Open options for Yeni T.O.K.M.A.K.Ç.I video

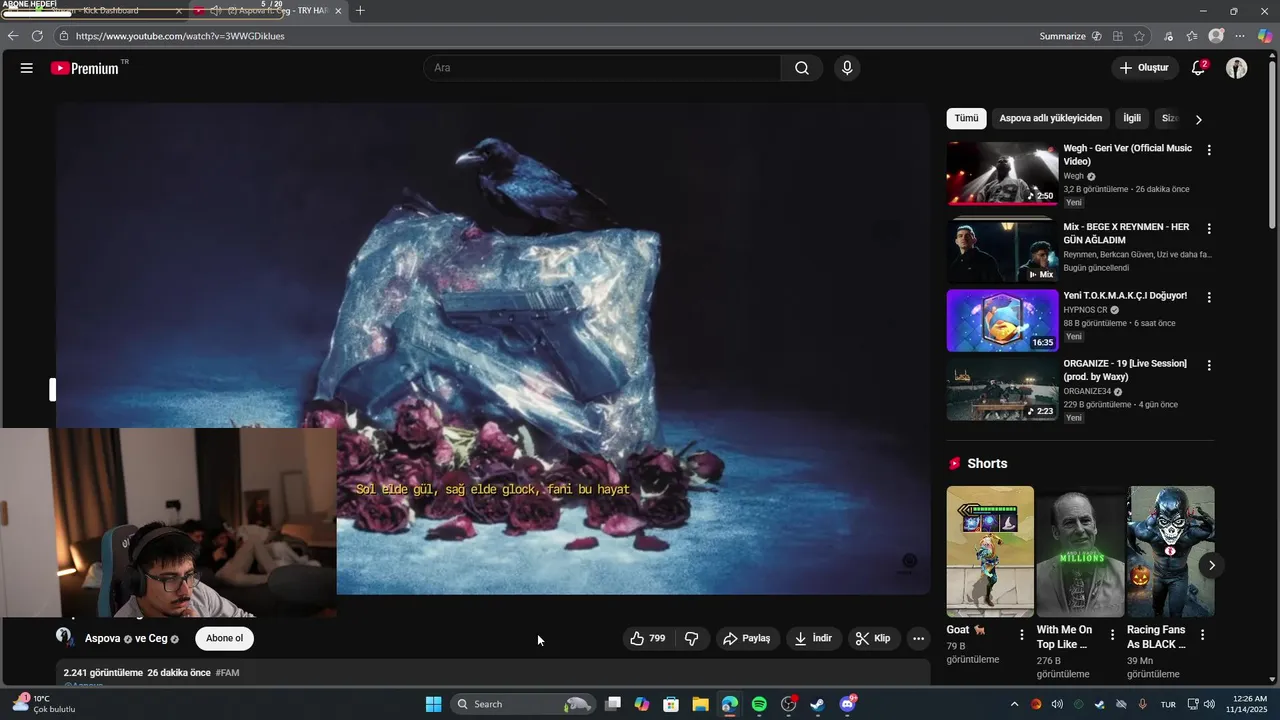click(1209, 297)
